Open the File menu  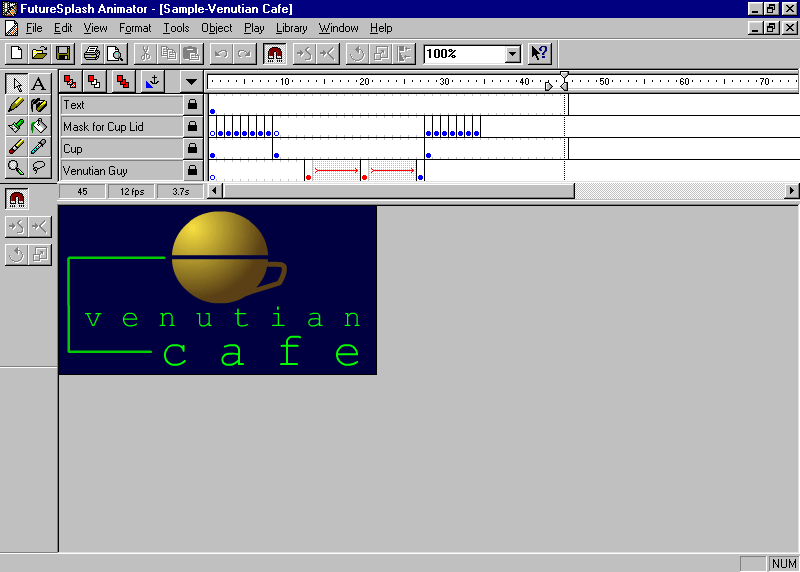(x=34, y=28)
